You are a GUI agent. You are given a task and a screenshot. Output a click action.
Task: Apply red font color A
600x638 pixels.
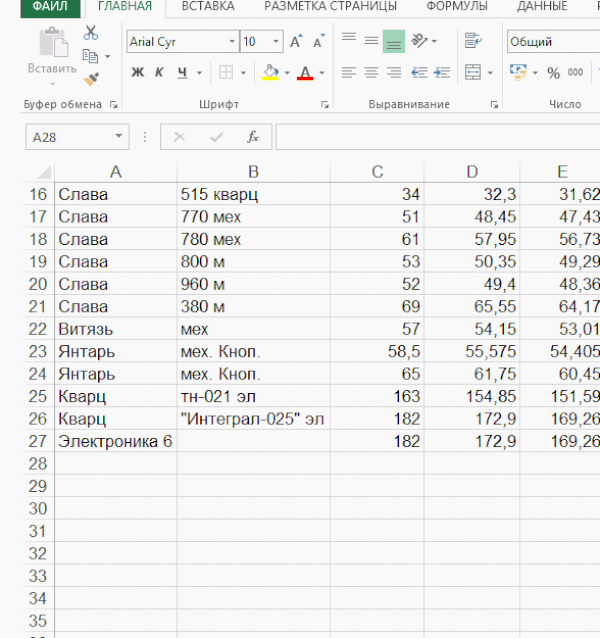pos(305,72)
